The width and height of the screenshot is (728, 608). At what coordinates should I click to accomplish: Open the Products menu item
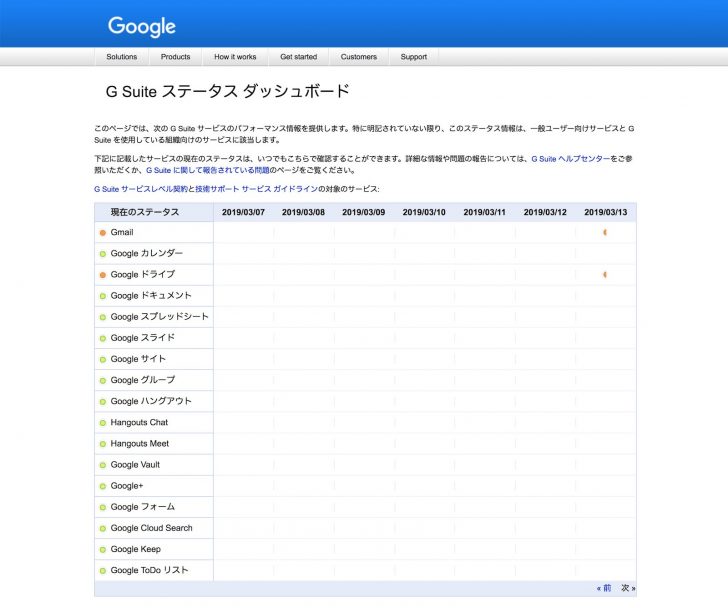pyautogui.click(x=176, y=57)
